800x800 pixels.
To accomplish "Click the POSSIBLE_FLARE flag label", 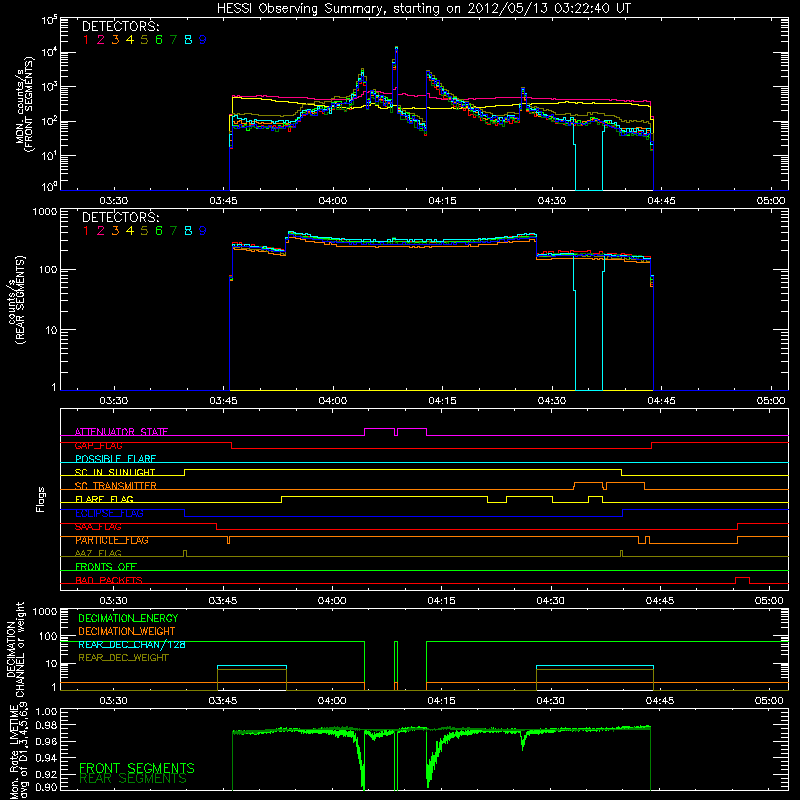I will click(x=115, y=459).
